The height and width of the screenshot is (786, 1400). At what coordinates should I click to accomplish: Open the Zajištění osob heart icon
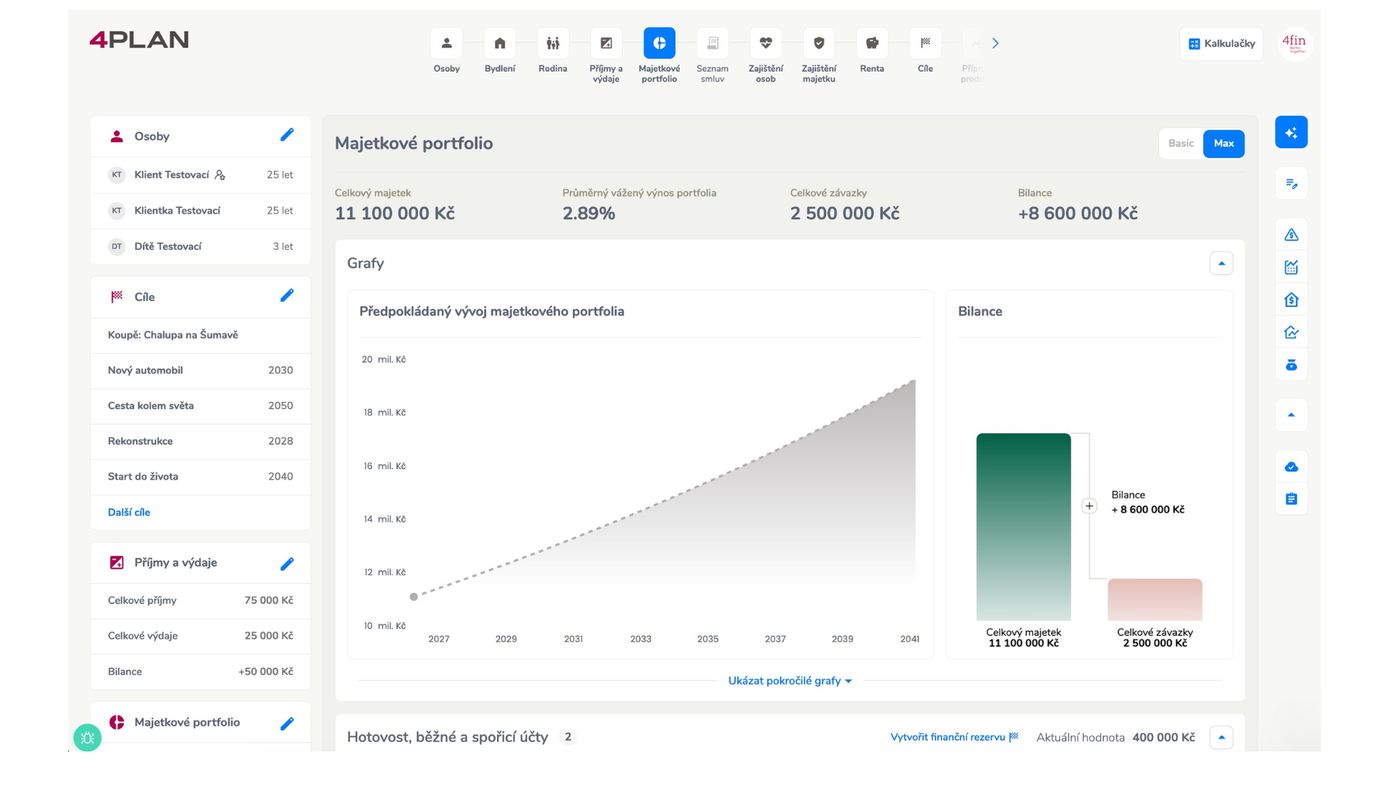(x=765, y=43)
